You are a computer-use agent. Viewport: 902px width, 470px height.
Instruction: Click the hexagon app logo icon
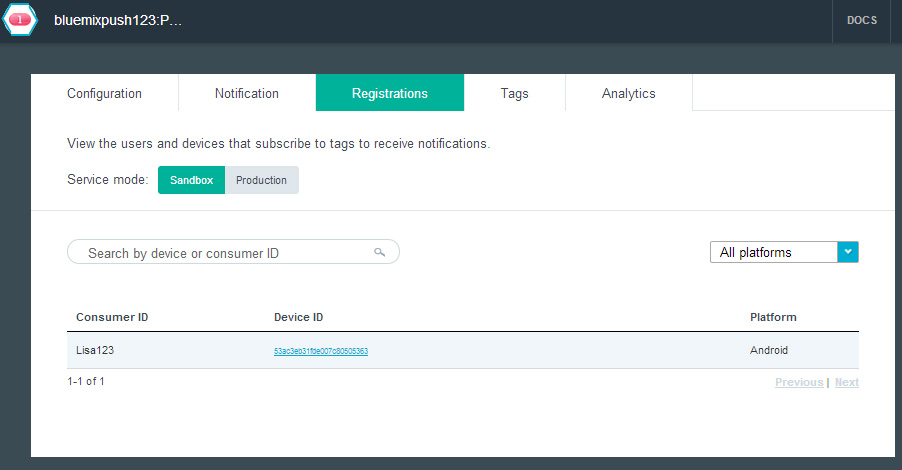[x=20, y=20]
